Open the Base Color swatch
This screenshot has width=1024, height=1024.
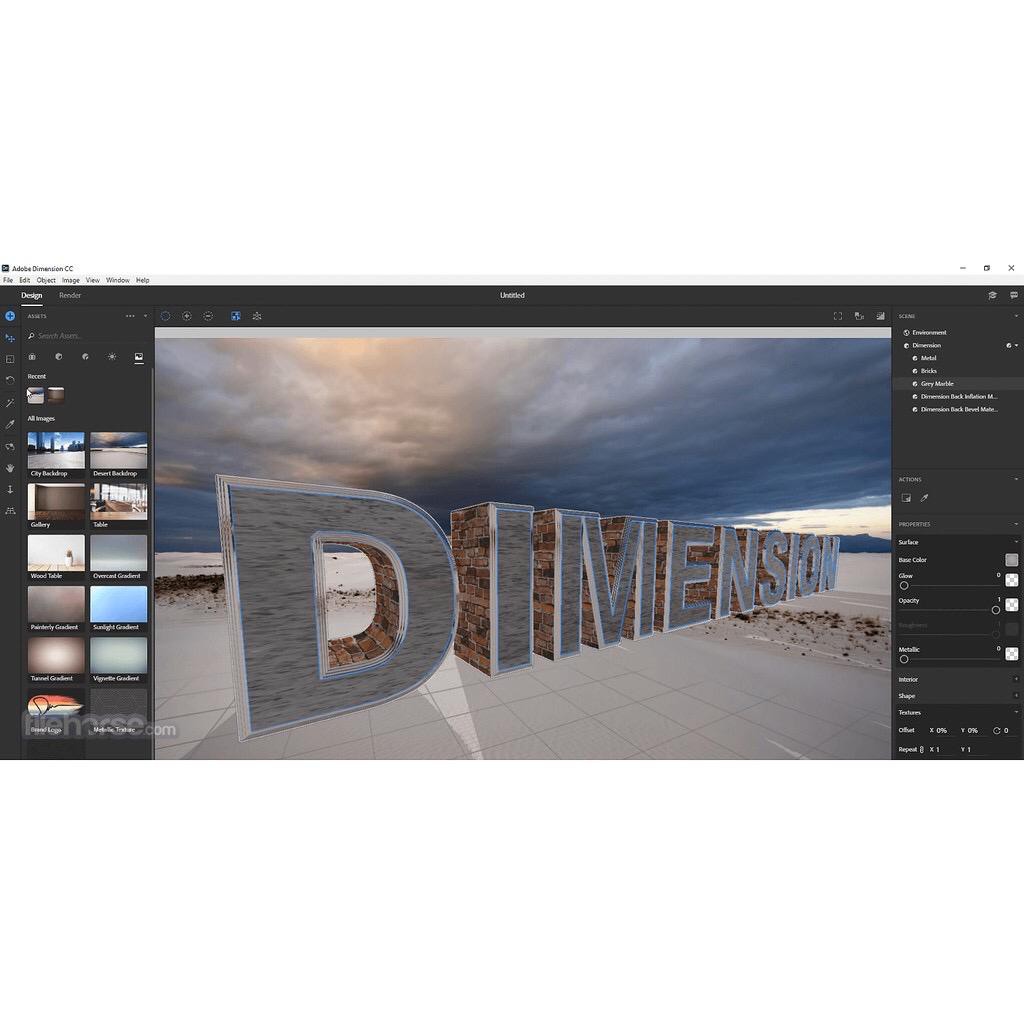pos(1011,560)
